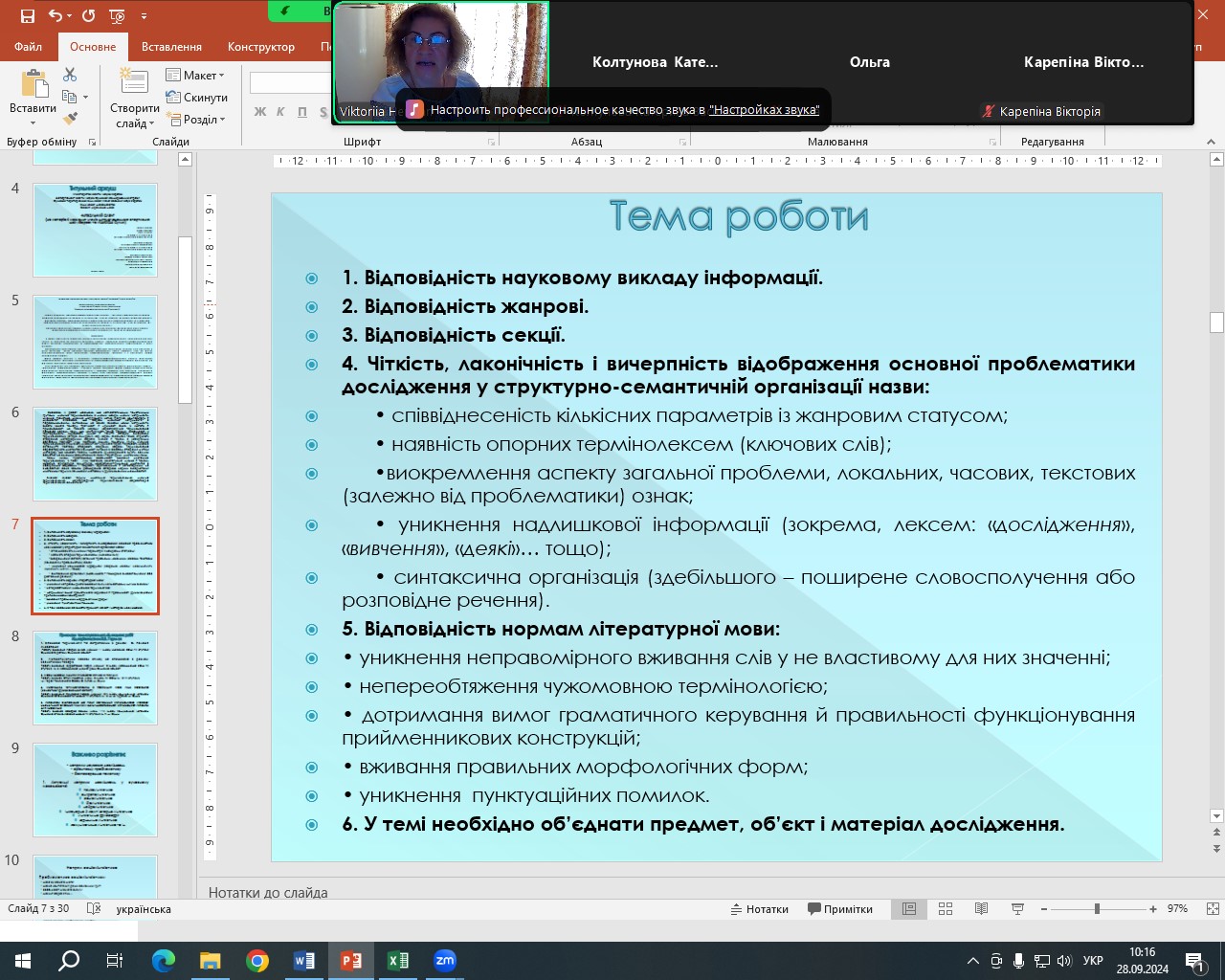Expand the Макет layout dropdown
The width and height of the screenshot is (1225, 980).
[195, 76]
